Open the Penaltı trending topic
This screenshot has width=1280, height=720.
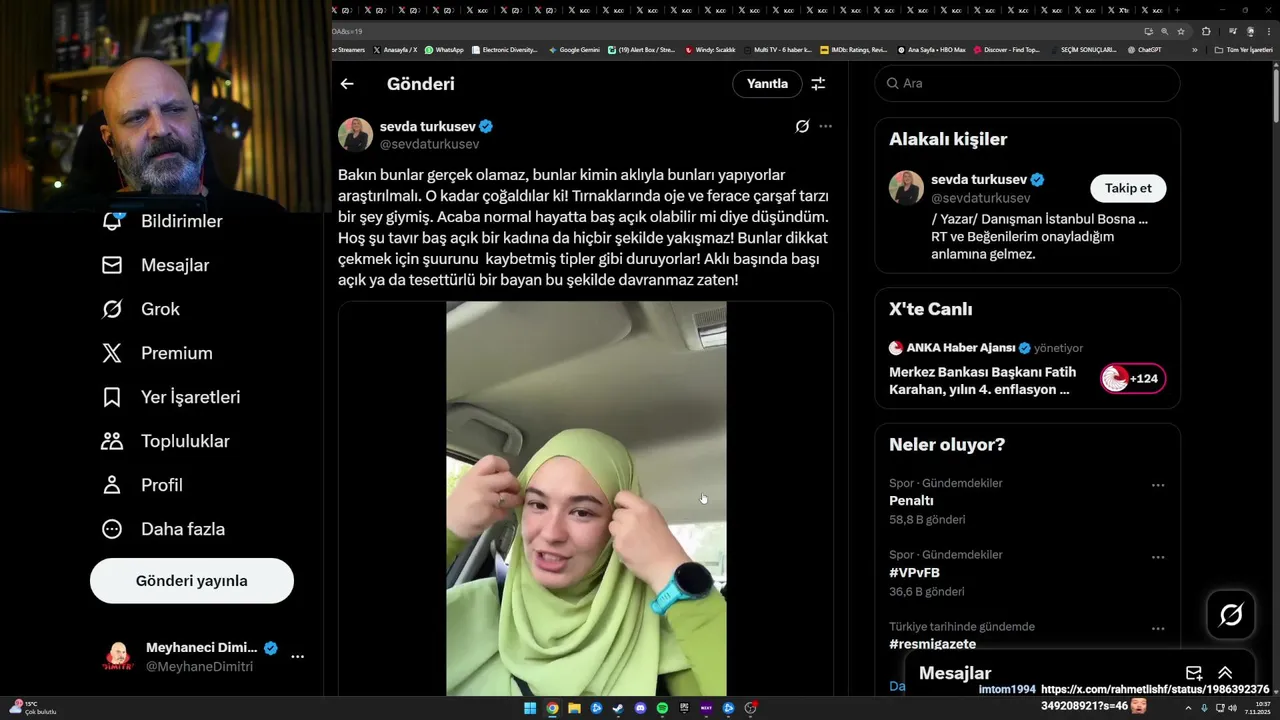(911, 501)
